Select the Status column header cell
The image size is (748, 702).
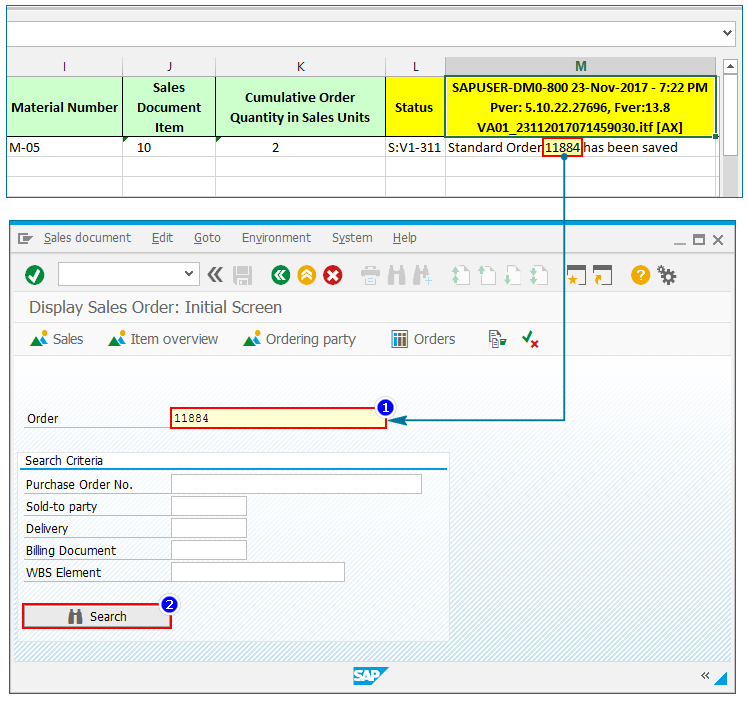[414, 107]
